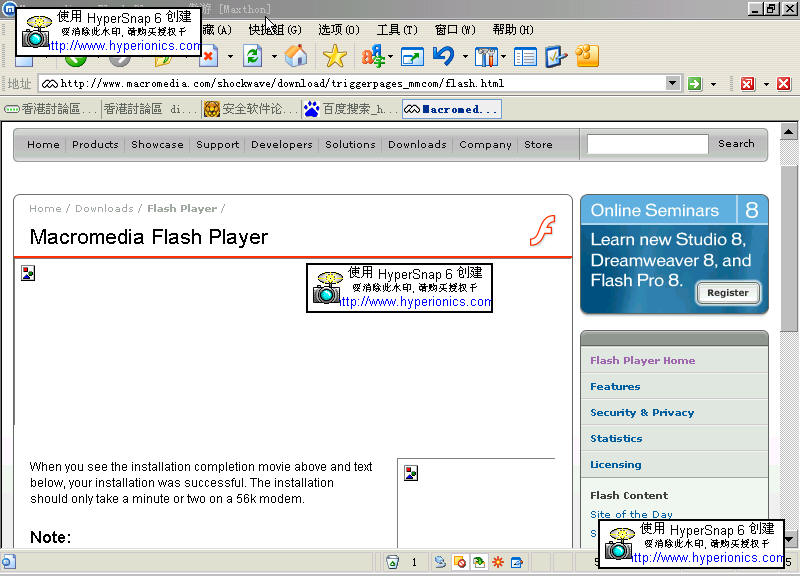Click Developers in the site navigation
The width and height of the screenshot is (800, 576).
point(282,144)
